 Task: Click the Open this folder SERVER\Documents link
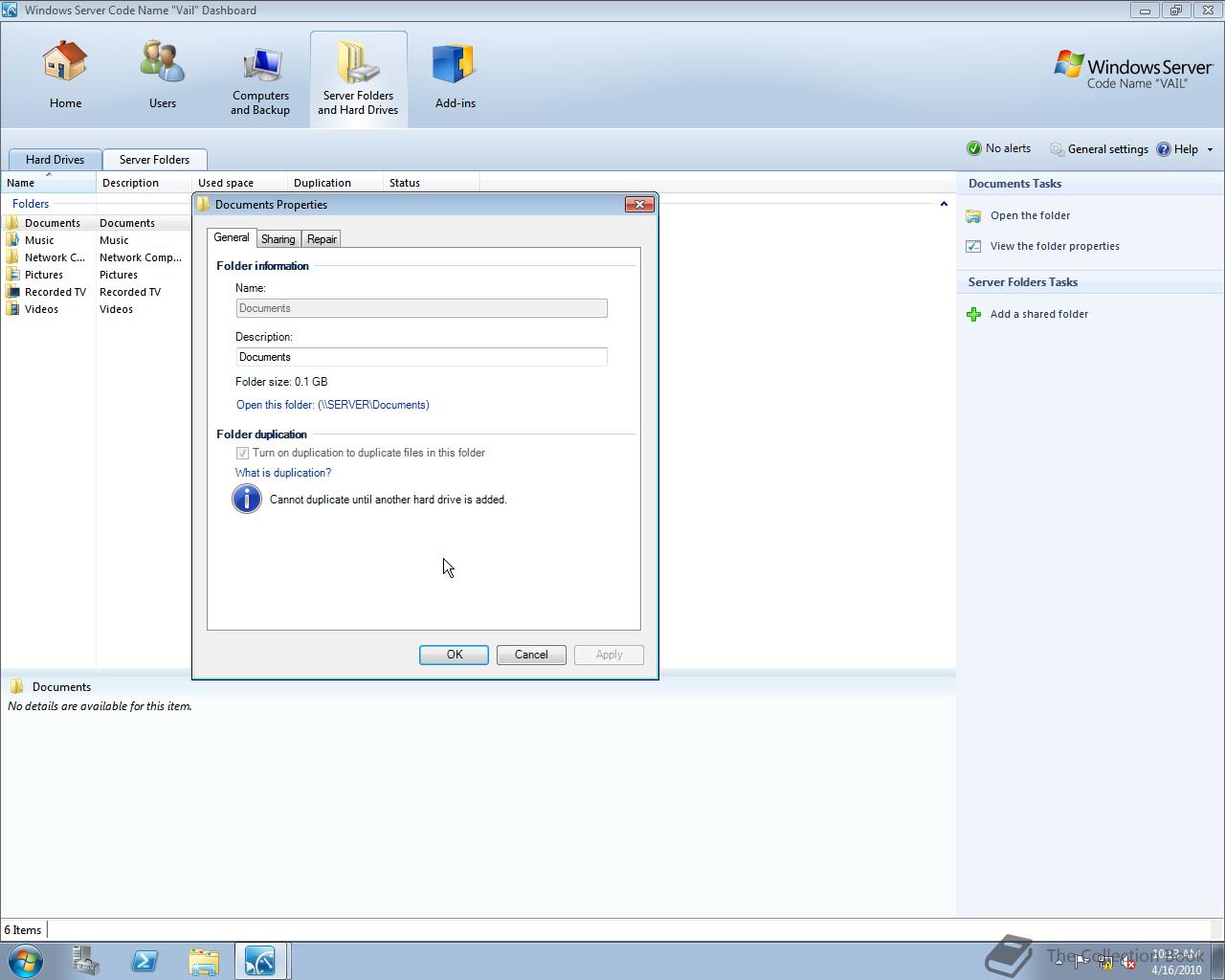[x=332, y=405]
